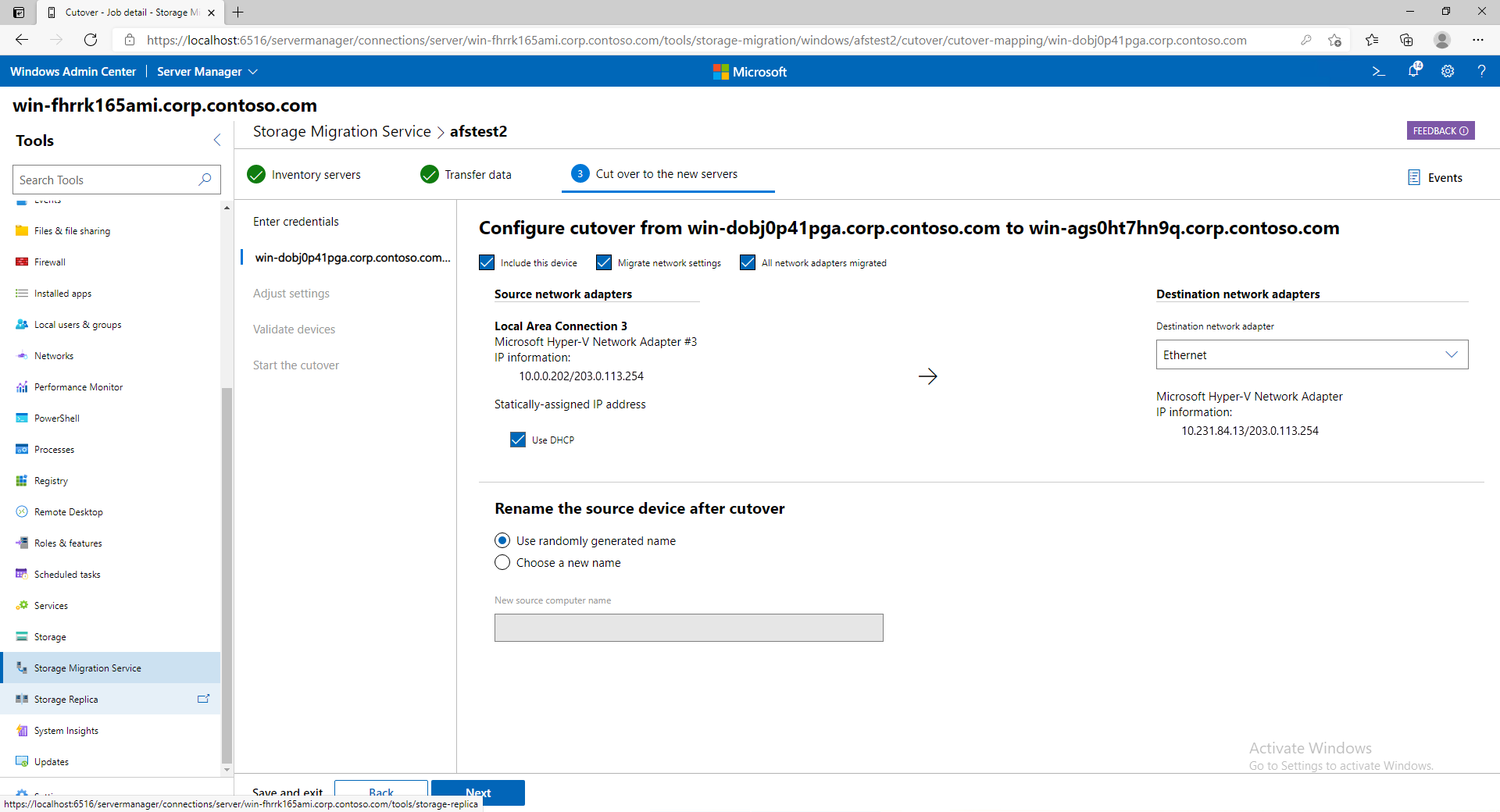The width and height of the screenshot is (1500, 812).
Task: Open Storage Replica tool
Action: click(109, 700)
